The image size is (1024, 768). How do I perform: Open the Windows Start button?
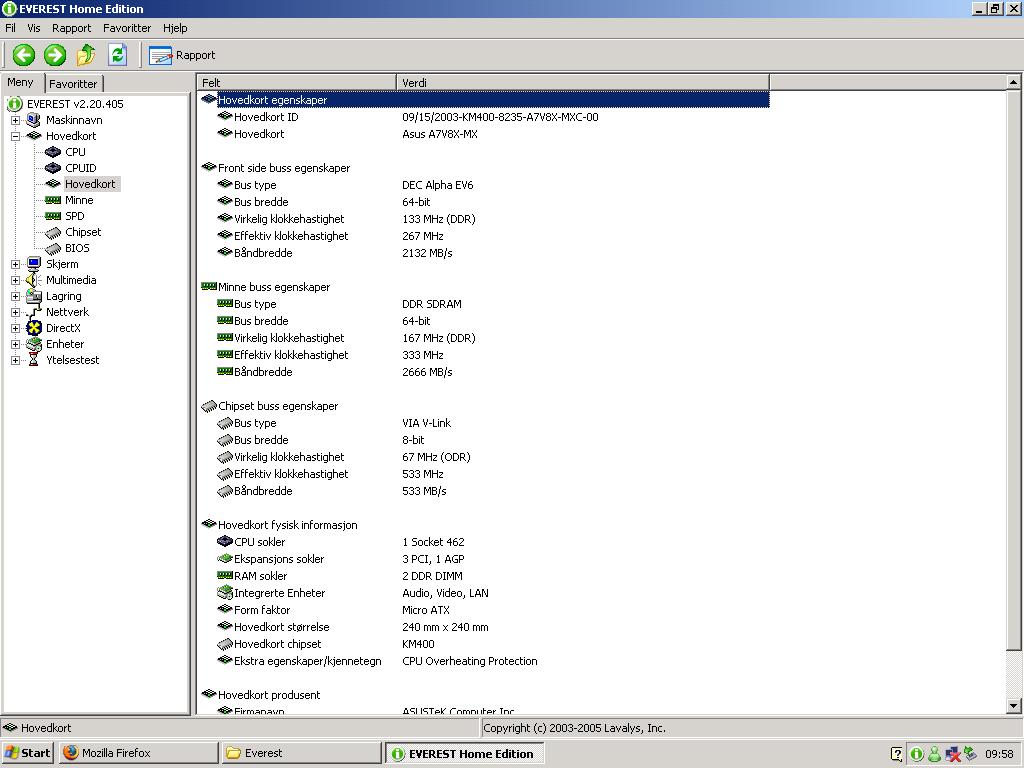click(27, 753)
